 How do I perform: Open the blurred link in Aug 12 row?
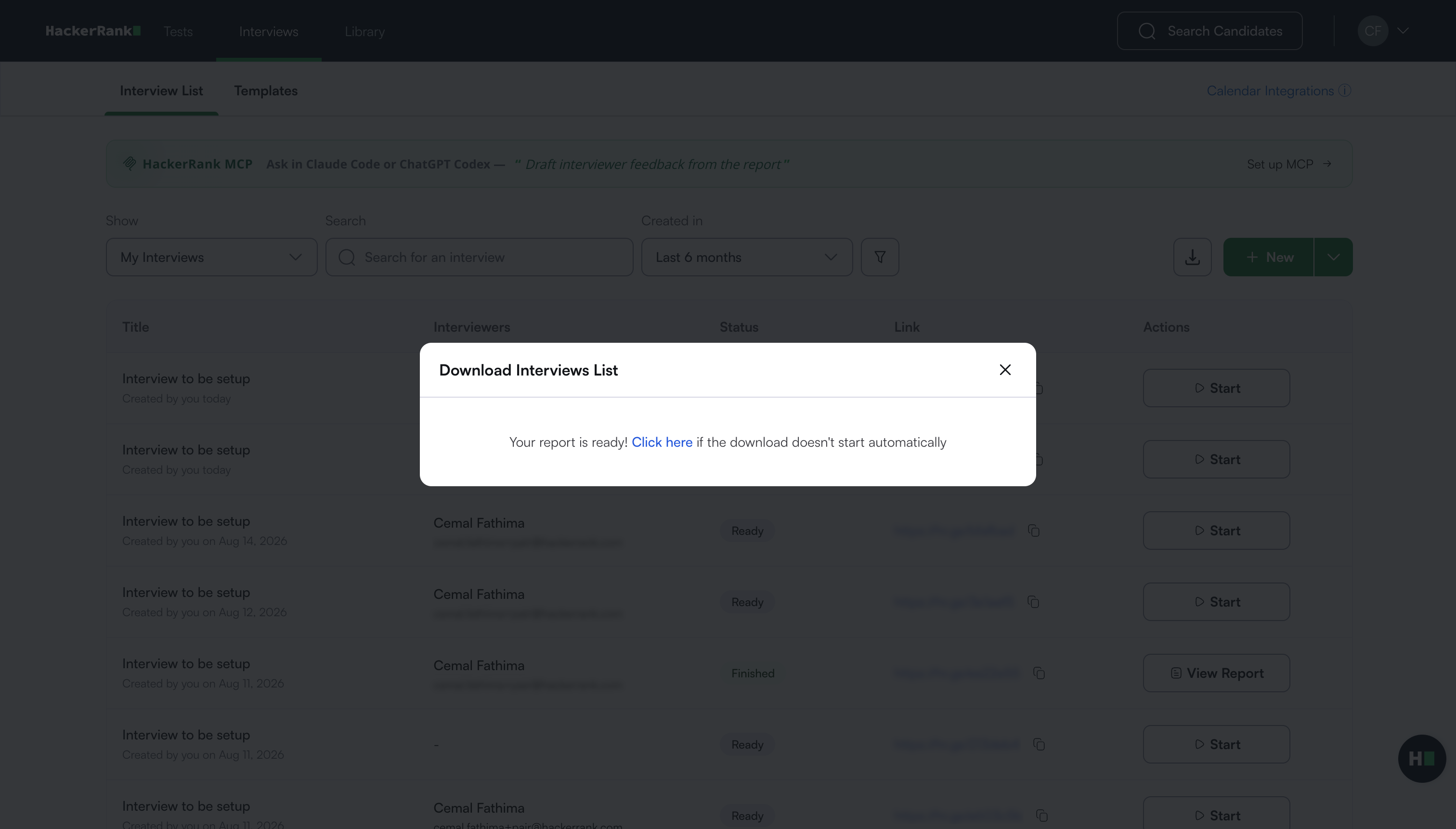coord(954,602)
